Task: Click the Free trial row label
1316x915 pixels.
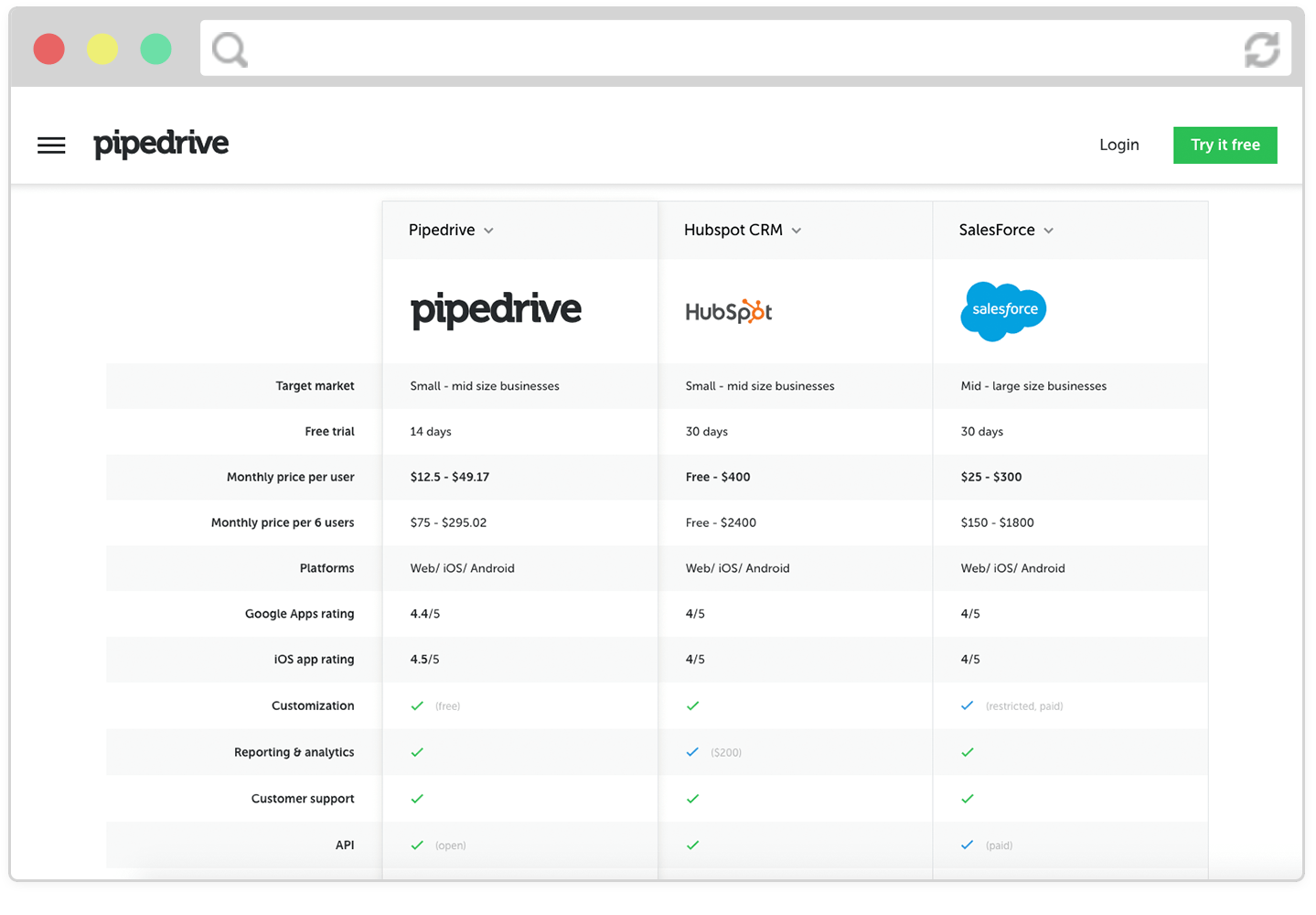Action: (329, 432)
